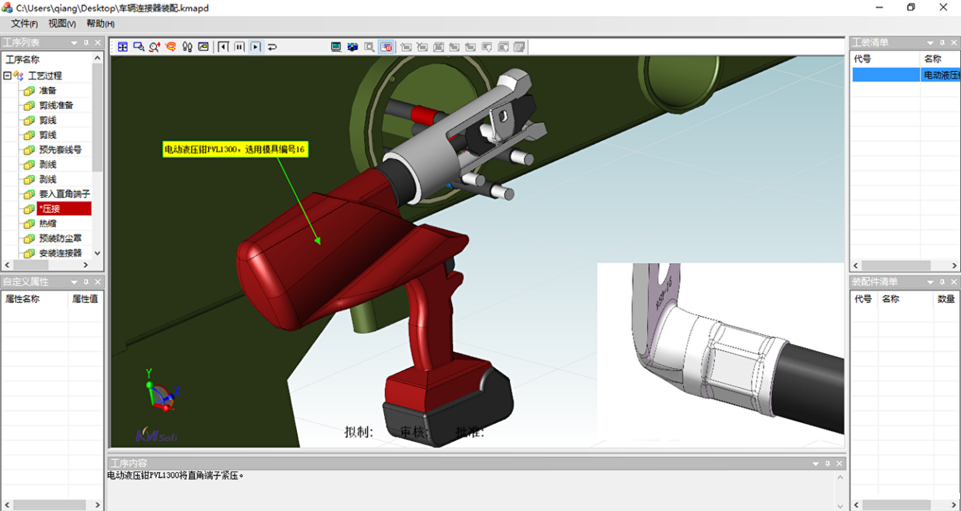This screenshot has width=961, height=511.
Task: Pin the 工序列表 panel with pushpin
Action: point(86,43)
